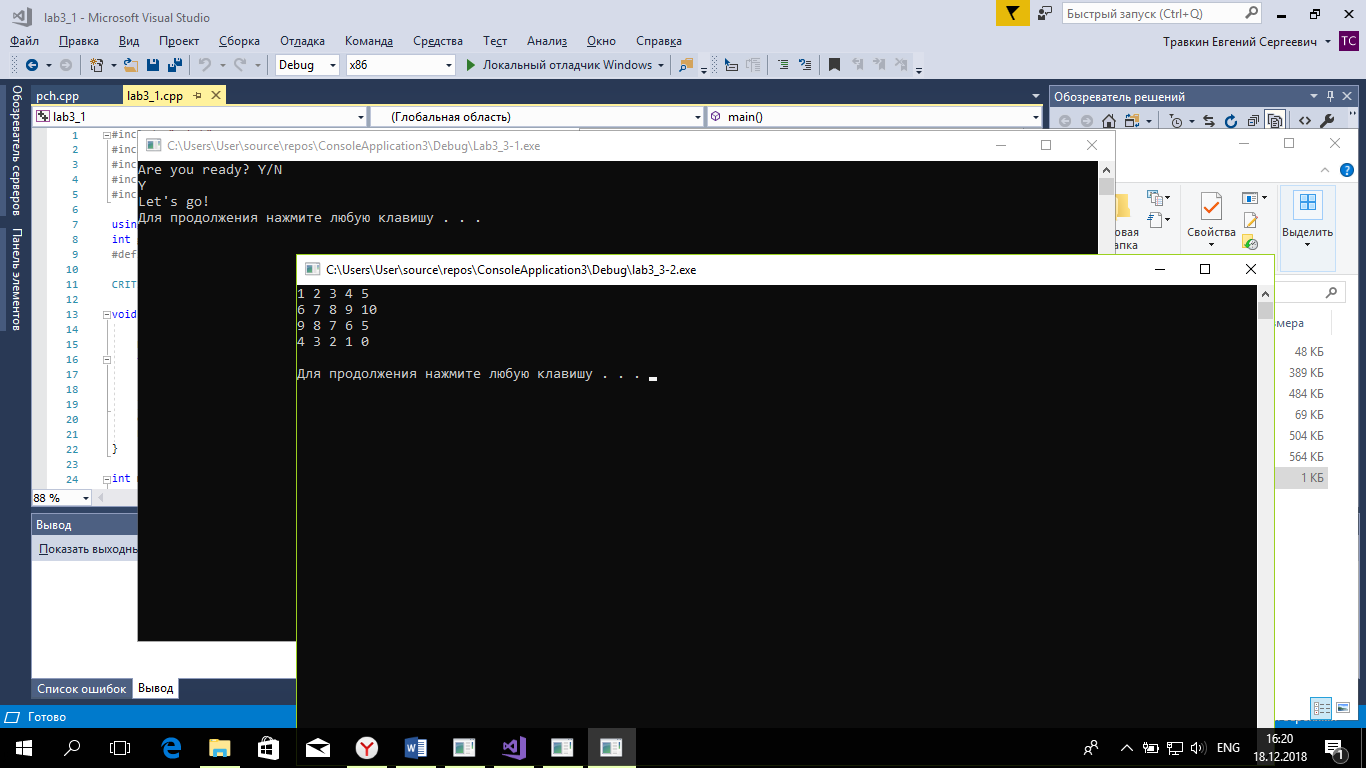Click Select grid icon in File Explorer
This screenshot has width=1366, height=768.
click(1307, 205)
